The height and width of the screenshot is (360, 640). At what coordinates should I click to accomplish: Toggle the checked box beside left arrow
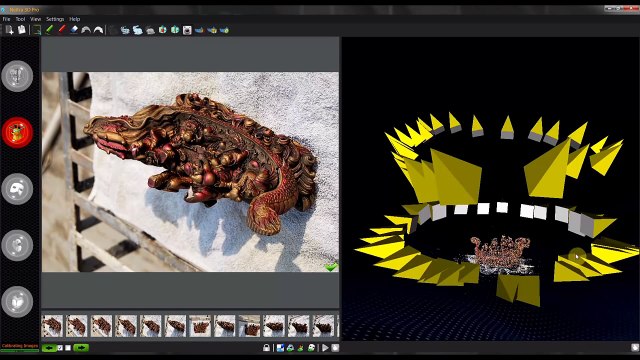coord(60,348)
